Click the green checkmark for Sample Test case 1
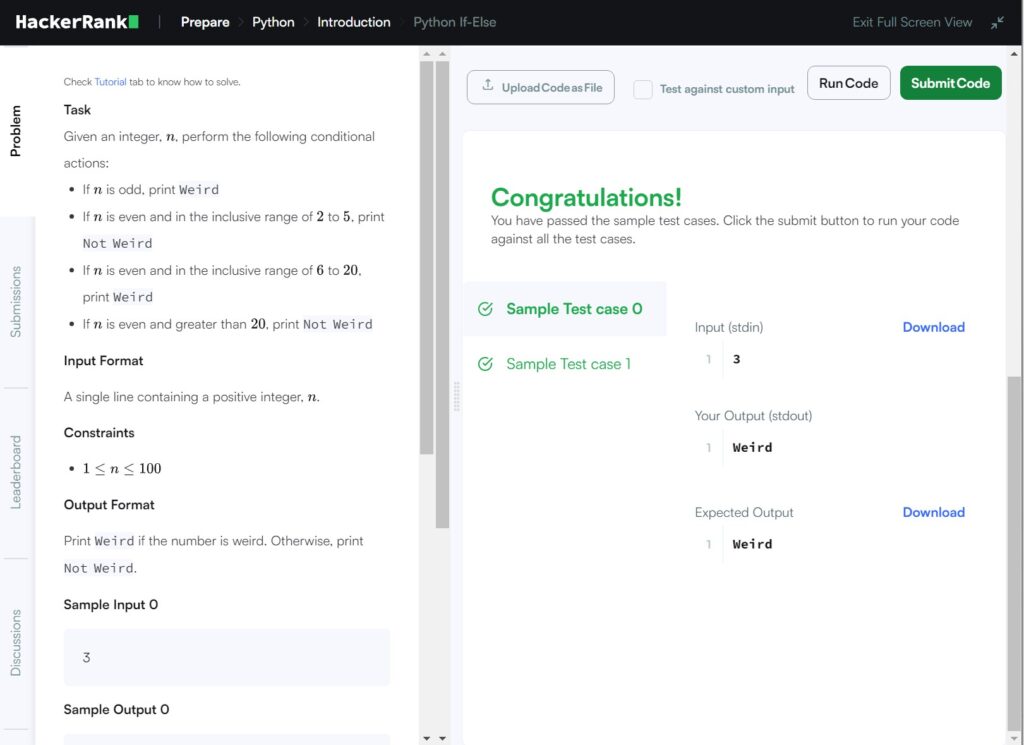Screen dimensions: 1024x745 click(486, 364)
